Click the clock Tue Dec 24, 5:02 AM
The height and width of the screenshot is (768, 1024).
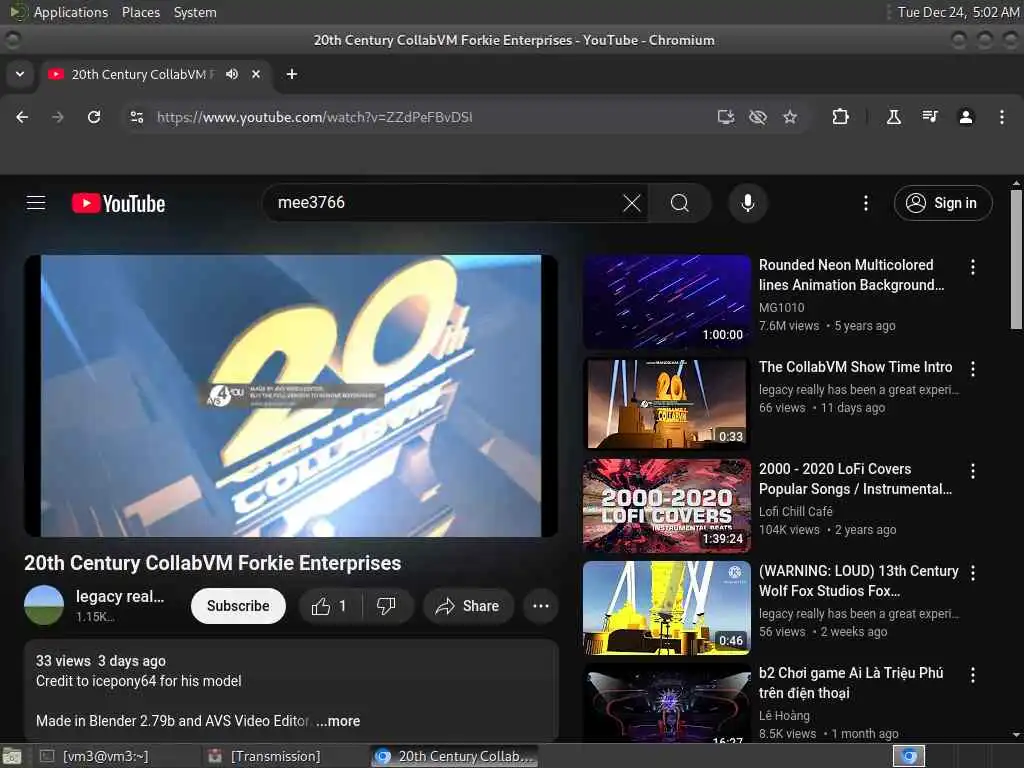[958, 12]
